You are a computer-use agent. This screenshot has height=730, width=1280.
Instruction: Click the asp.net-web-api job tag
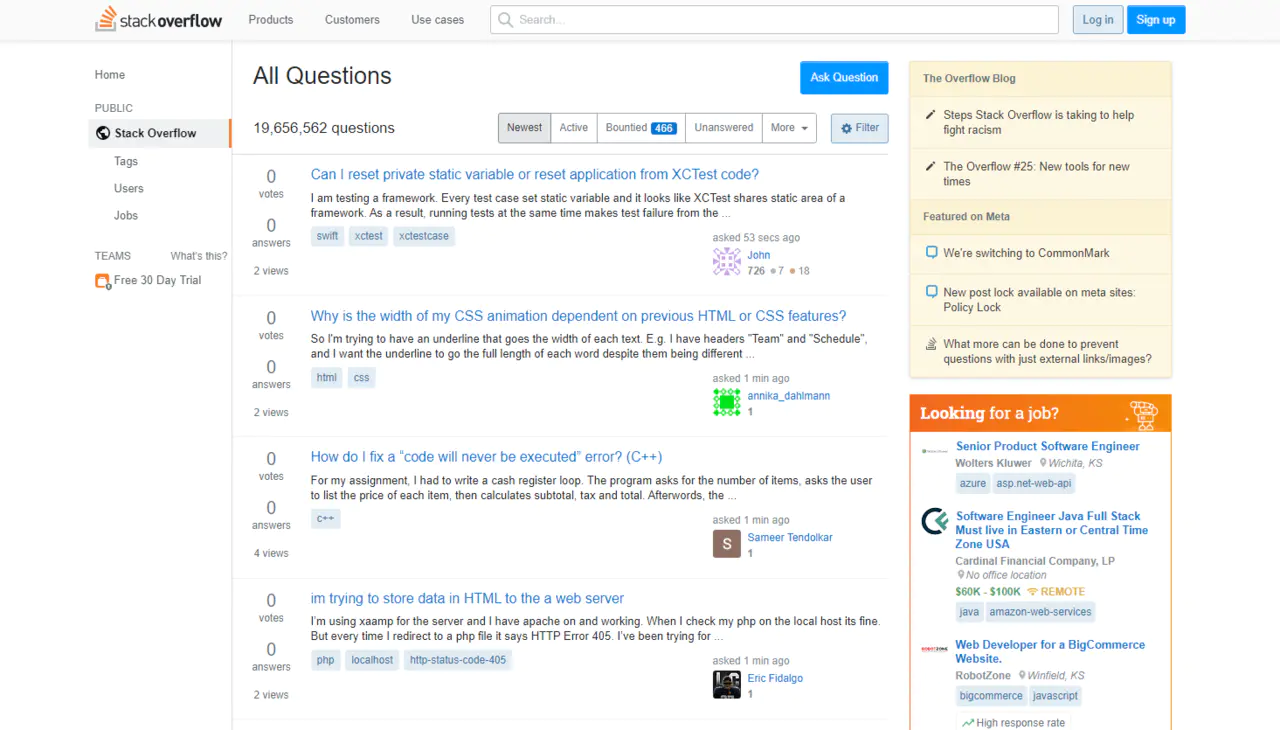1034,483
